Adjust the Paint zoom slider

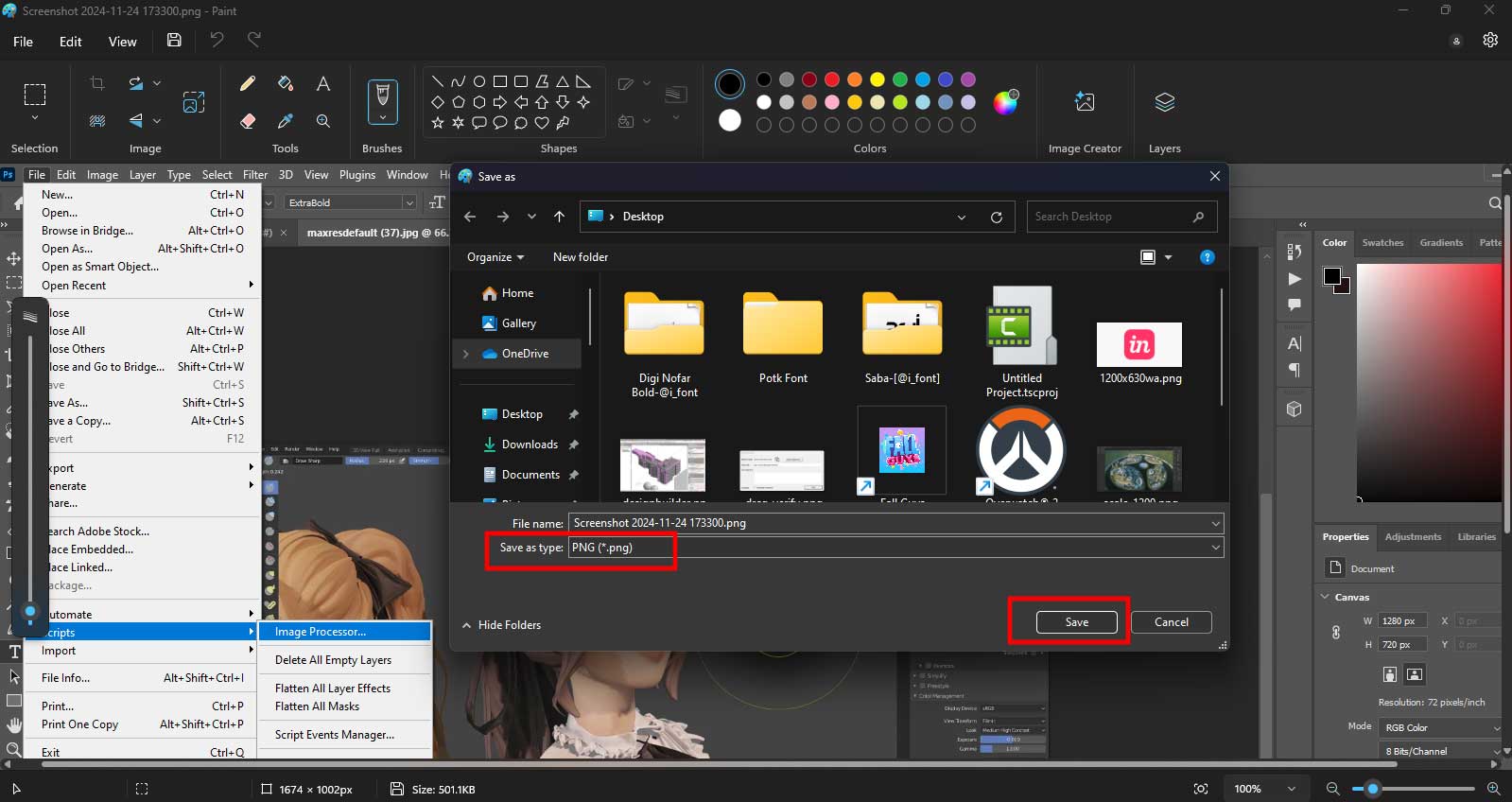(x=1373, y=789)
